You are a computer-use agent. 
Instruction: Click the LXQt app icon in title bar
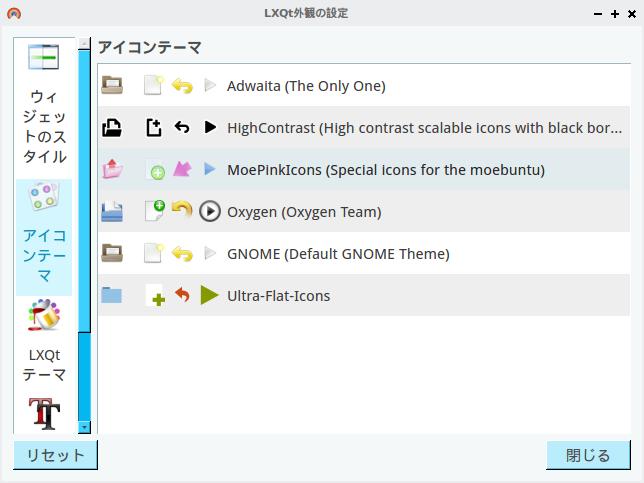(x=14, y=13)
